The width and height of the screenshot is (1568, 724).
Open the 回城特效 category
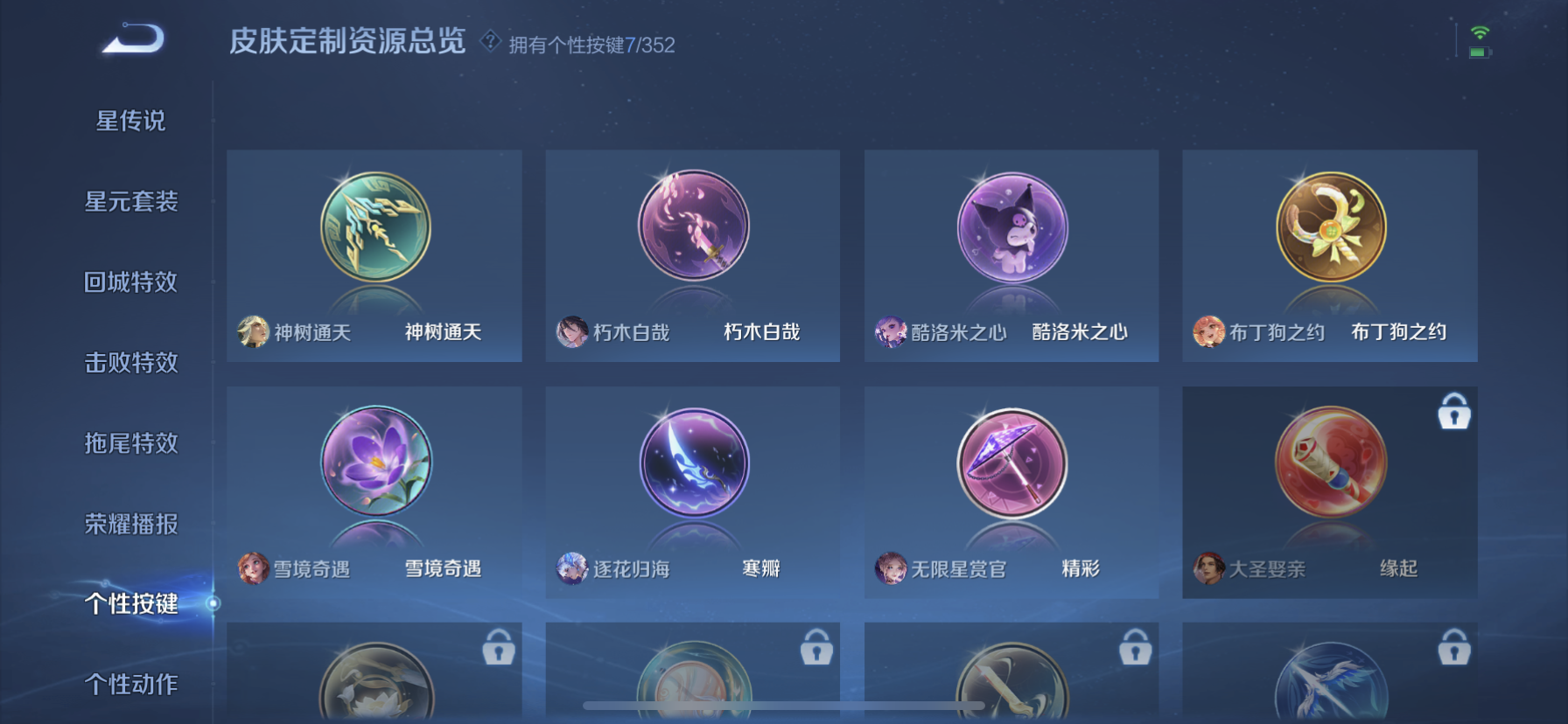(x=131, y=282)
